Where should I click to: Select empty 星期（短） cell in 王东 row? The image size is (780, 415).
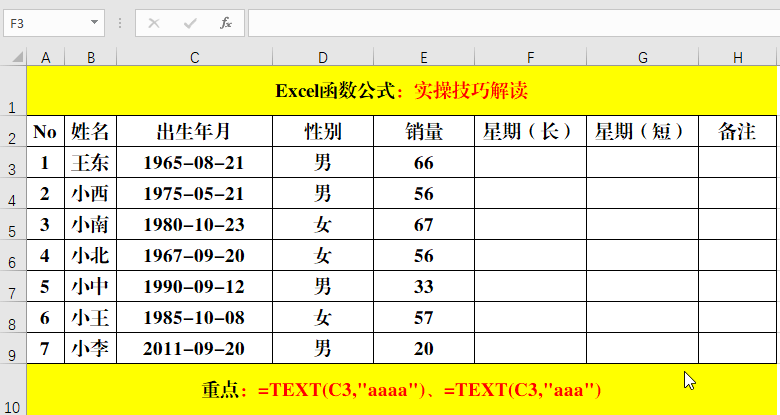pos(643,162)
